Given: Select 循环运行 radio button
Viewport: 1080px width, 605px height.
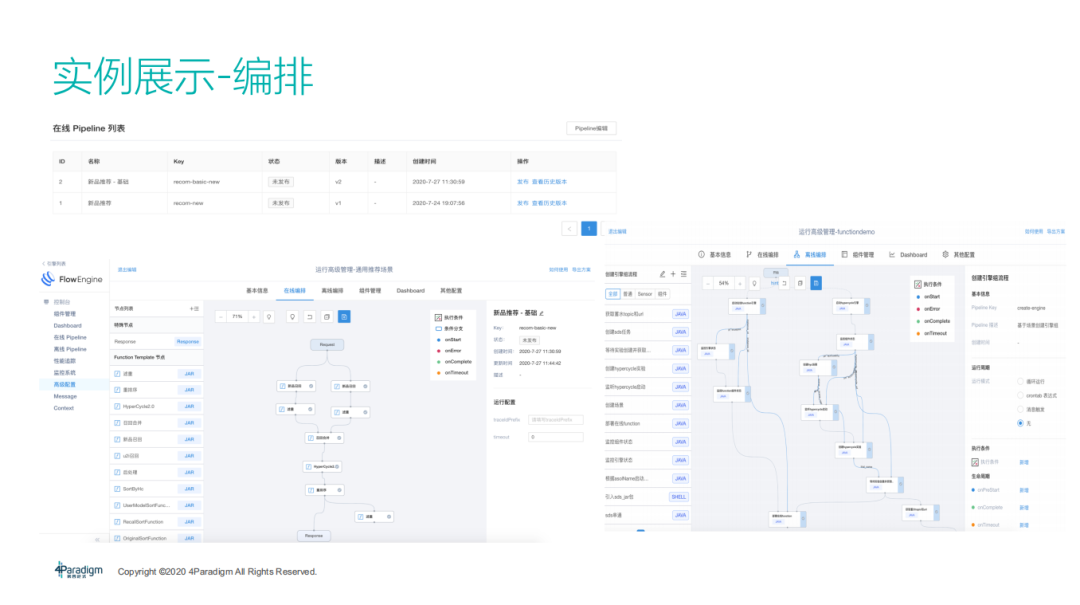Looking at the screenshot, I should pyautogui.click(x=1020, y=382).
